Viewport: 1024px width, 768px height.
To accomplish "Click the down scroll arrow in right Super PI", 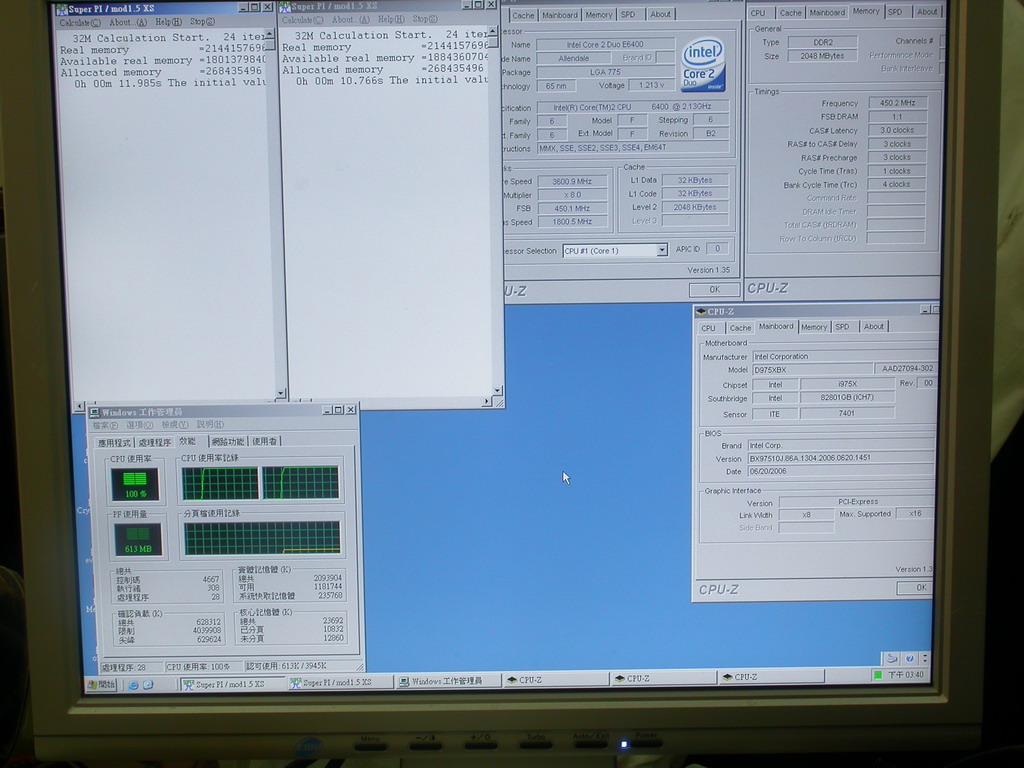I will click(x=498, y=391).
